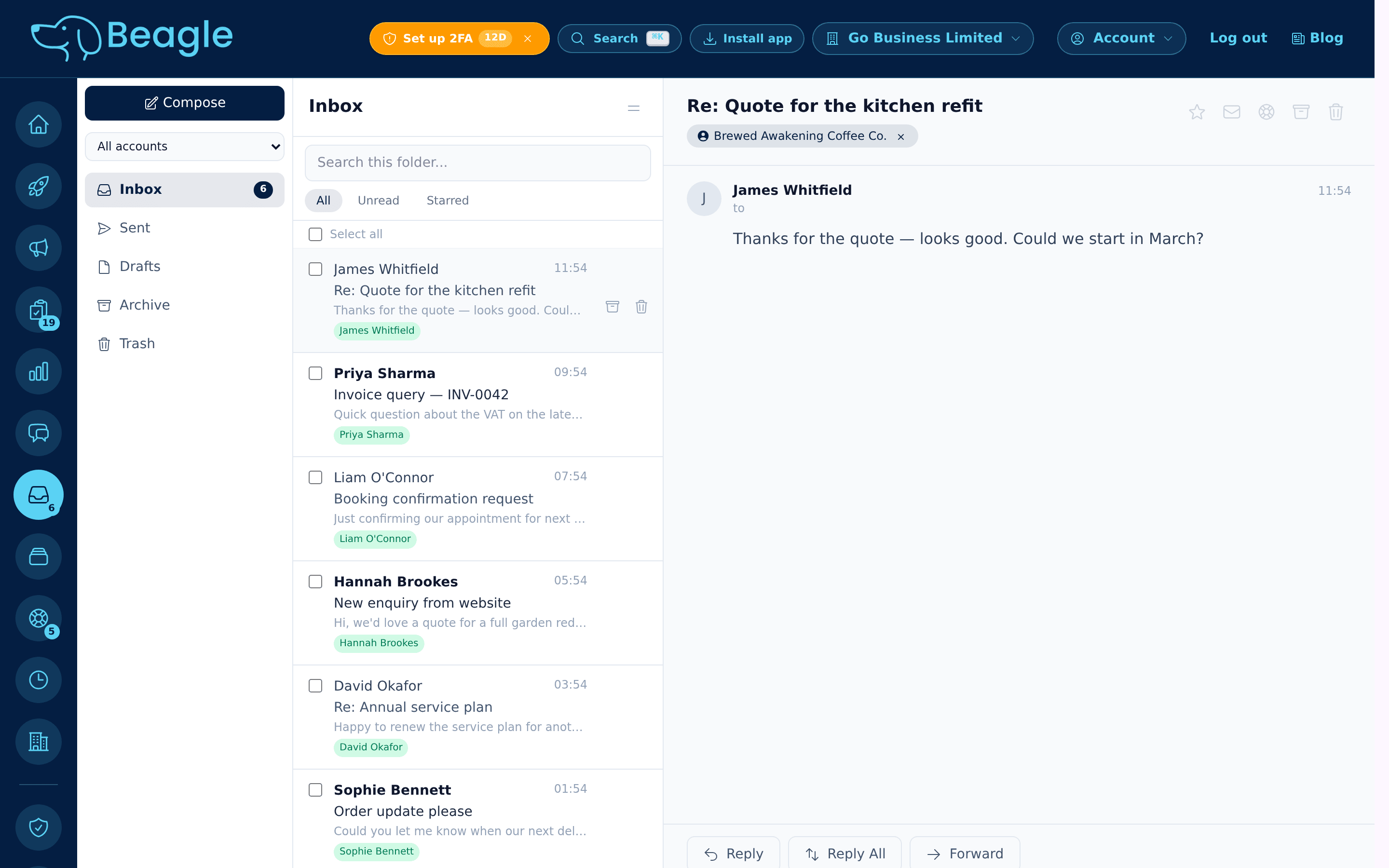Open the Archive folder

tap(185, 305)
